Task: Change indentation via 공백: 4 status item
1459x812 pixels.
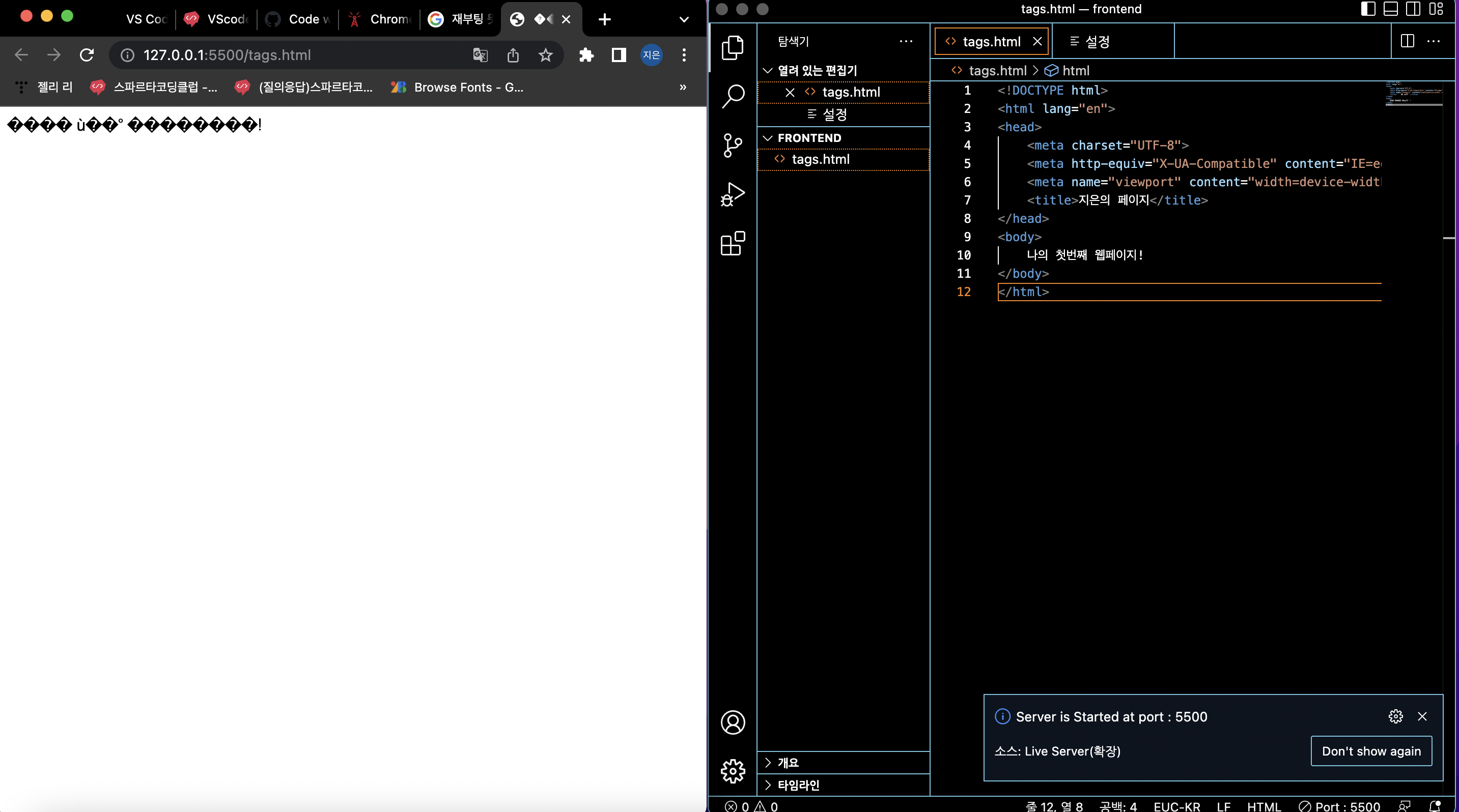Action: [1118, 806]
